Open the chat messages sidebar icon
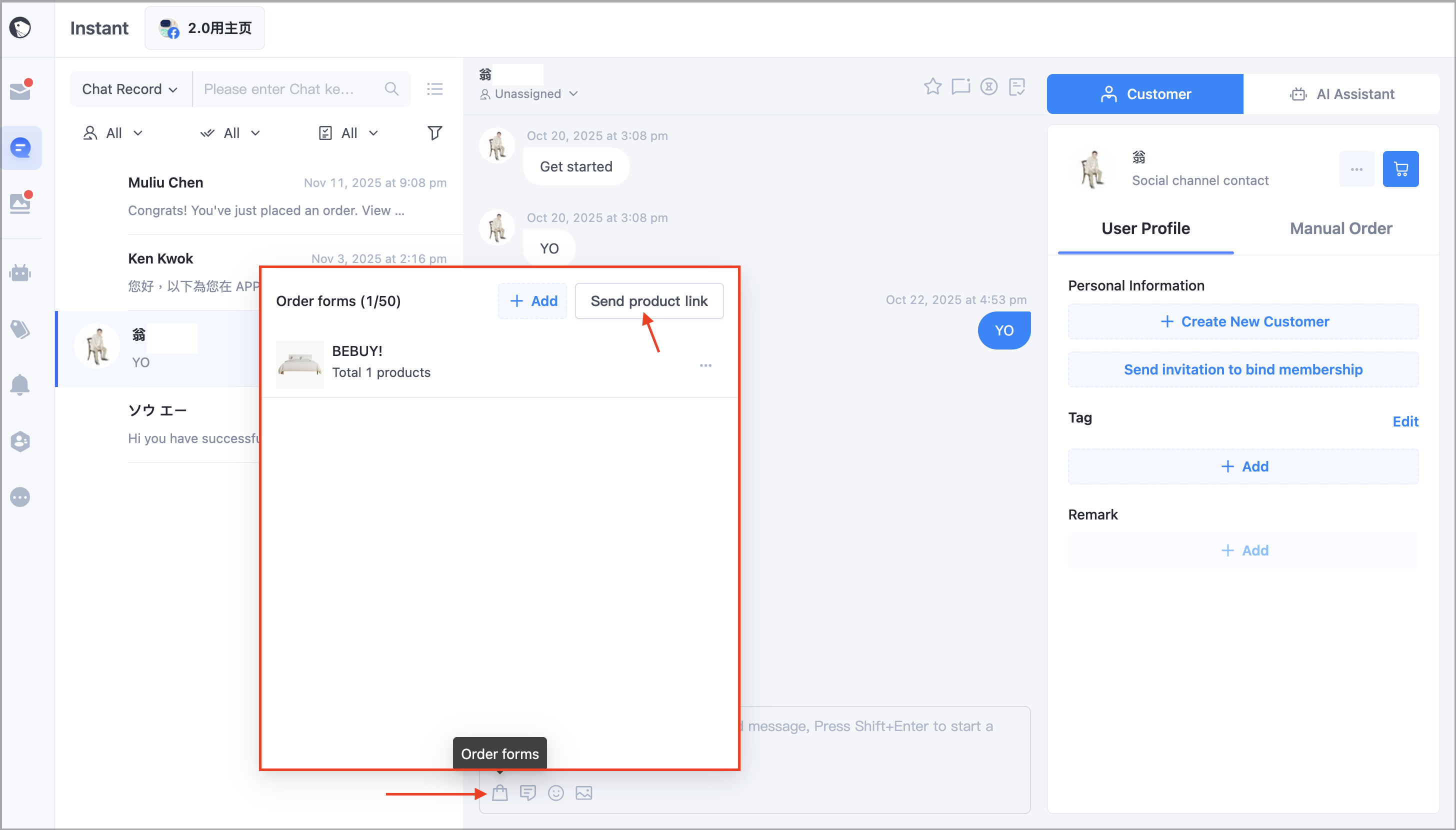1456x830 pixels. (20, 148)
